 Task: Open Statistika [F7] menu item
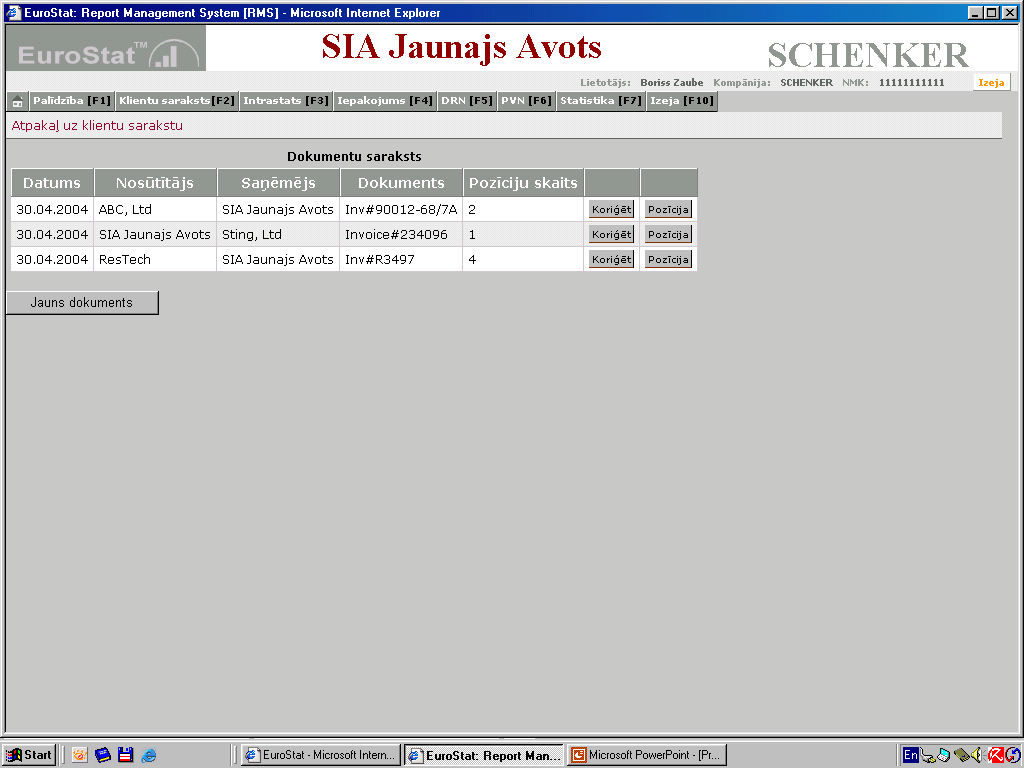point(601,101)
